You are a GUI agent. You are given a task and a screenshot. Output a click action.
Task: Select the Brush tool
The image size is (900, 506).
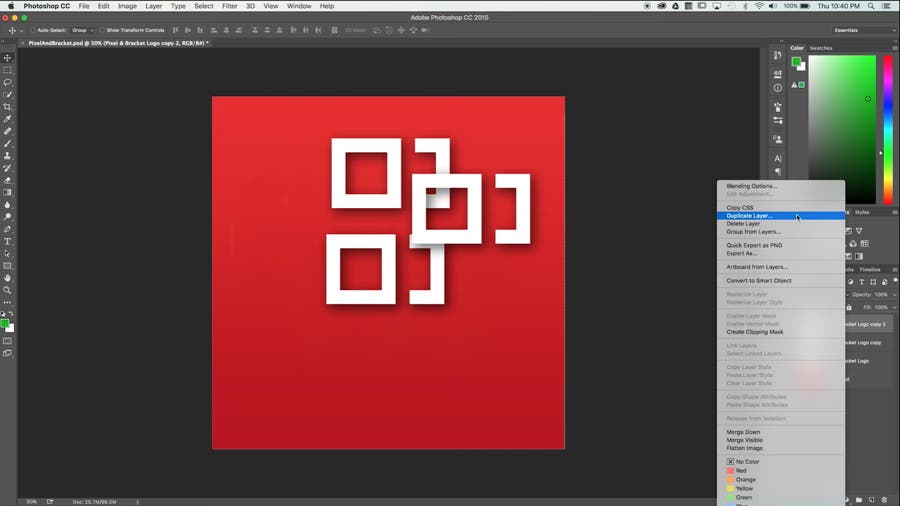tap(7, 143)
